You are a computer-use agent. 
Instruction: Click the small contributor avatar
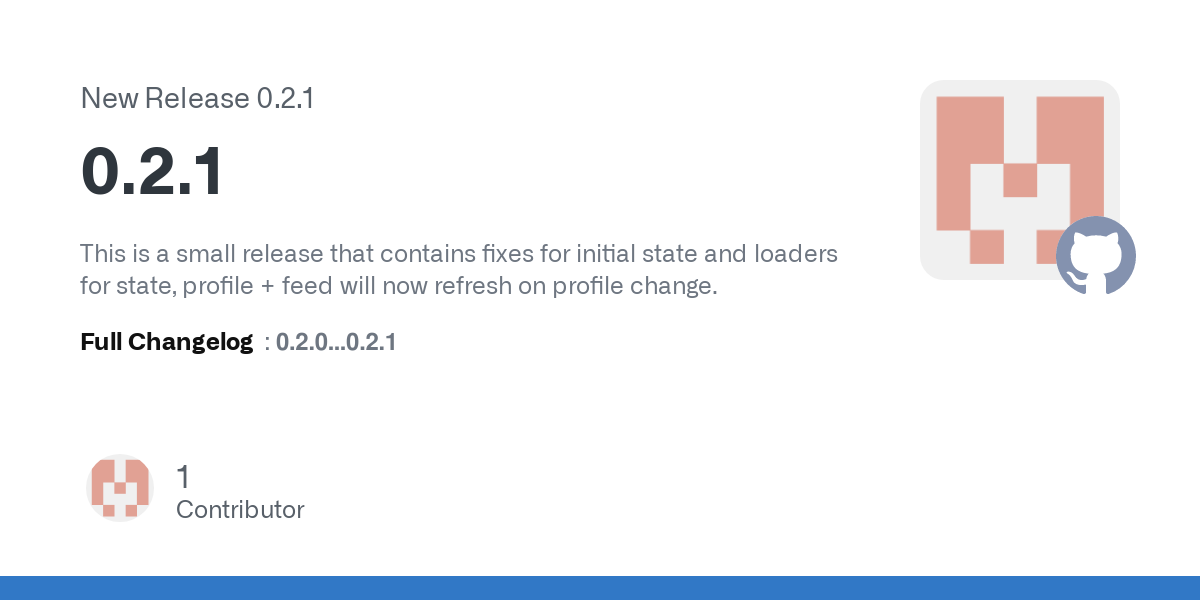pos(120,488)
